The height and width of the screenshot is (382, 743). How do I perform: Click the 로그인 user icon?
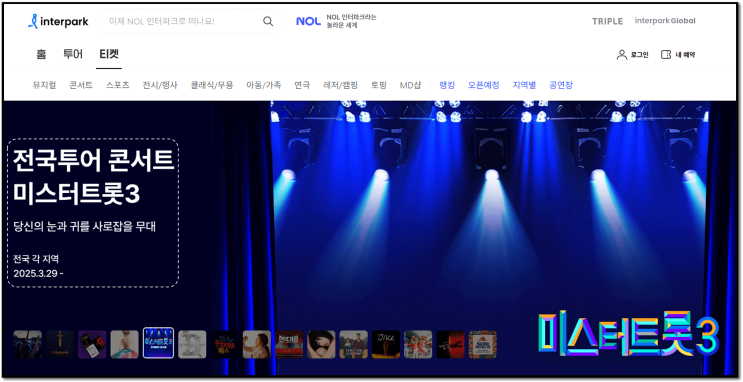coord(622,55)
